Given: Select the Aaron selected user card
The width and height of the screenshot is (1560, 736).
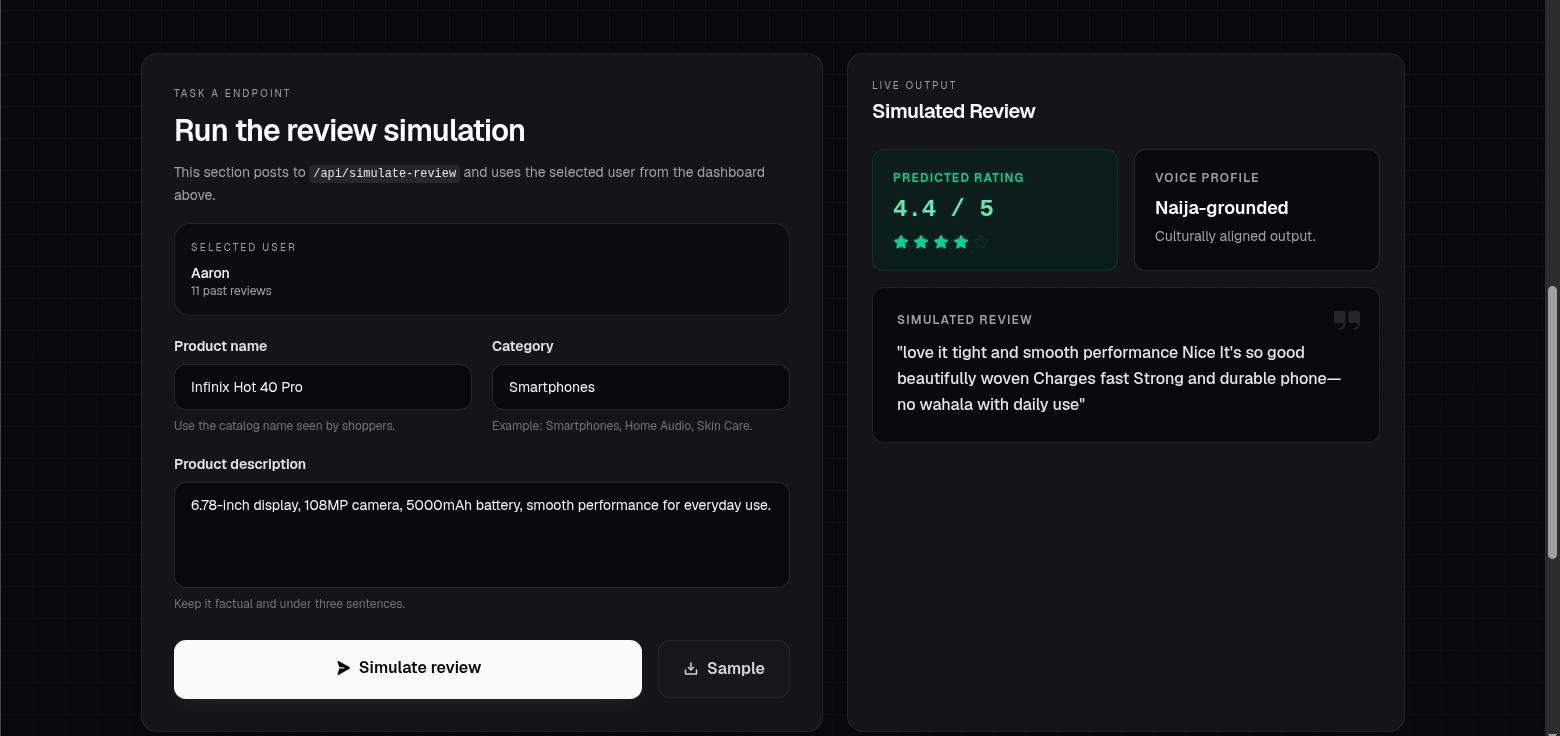Looking at the screenshot, I should (x=482, y=269).
